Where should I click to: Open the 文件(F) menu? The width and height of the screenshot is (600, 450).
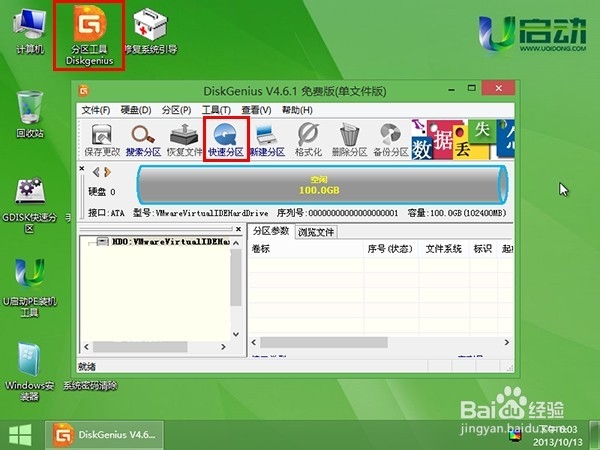[96, 110]
